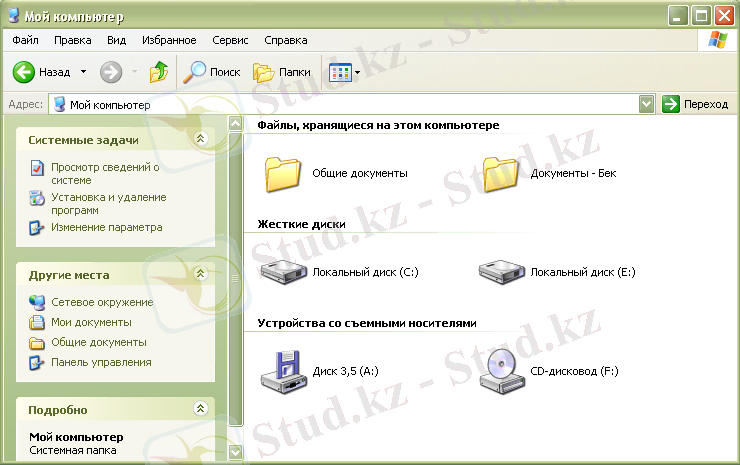Image resolution: width=740 pixels, height=465 pixels.
Task: Click the grey Forward arrow icon
Action: [111, 72]
